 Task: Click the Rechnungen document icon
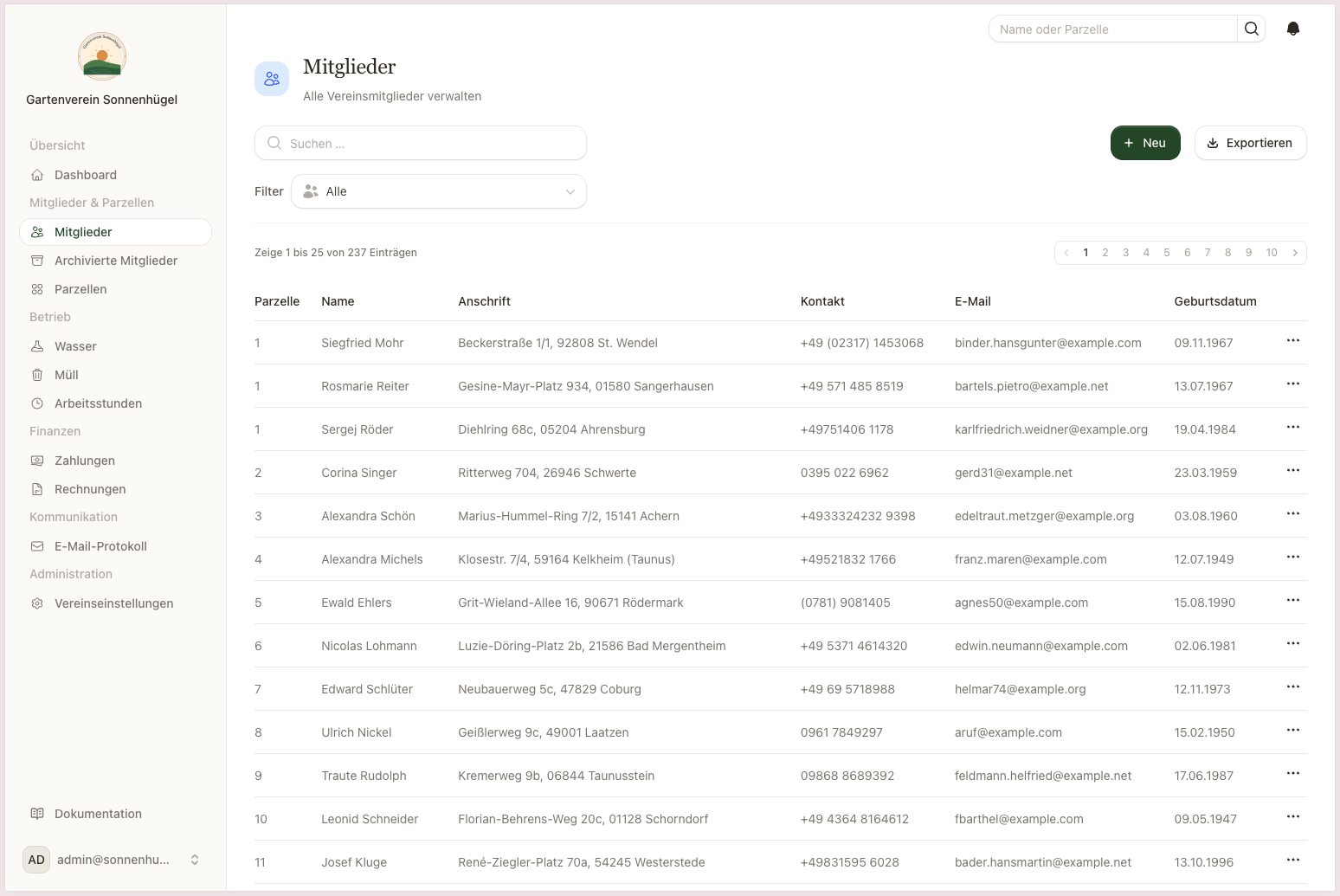[37, 489]
